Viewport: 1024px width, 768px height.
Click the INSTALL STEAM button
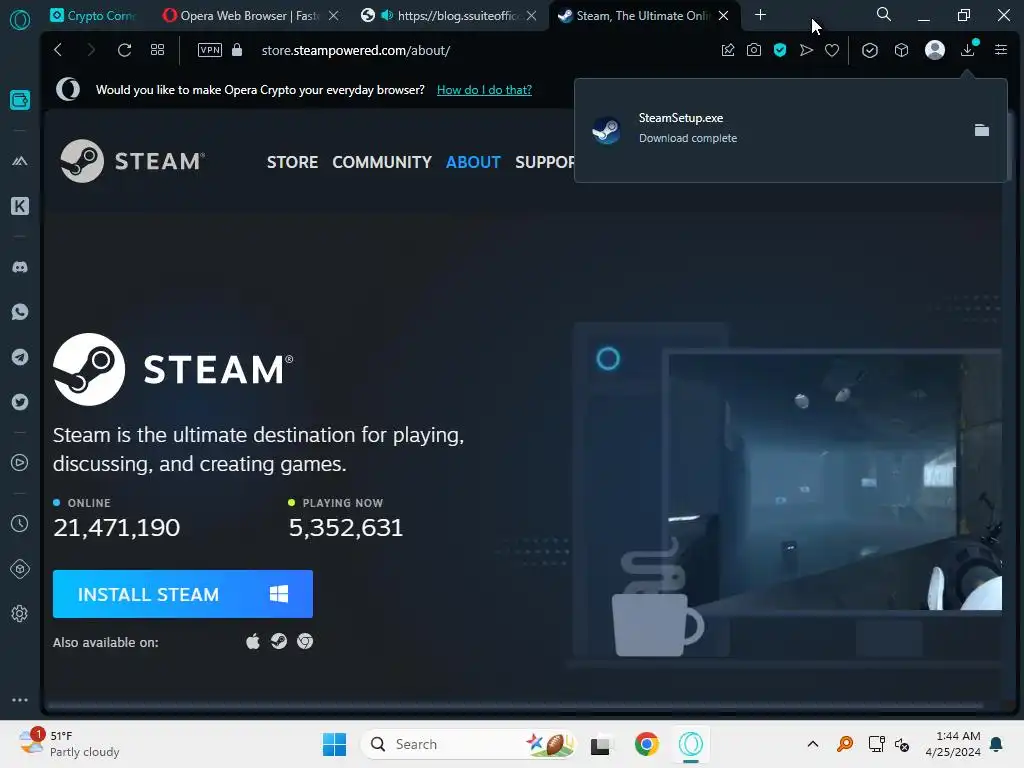[183, 594]
